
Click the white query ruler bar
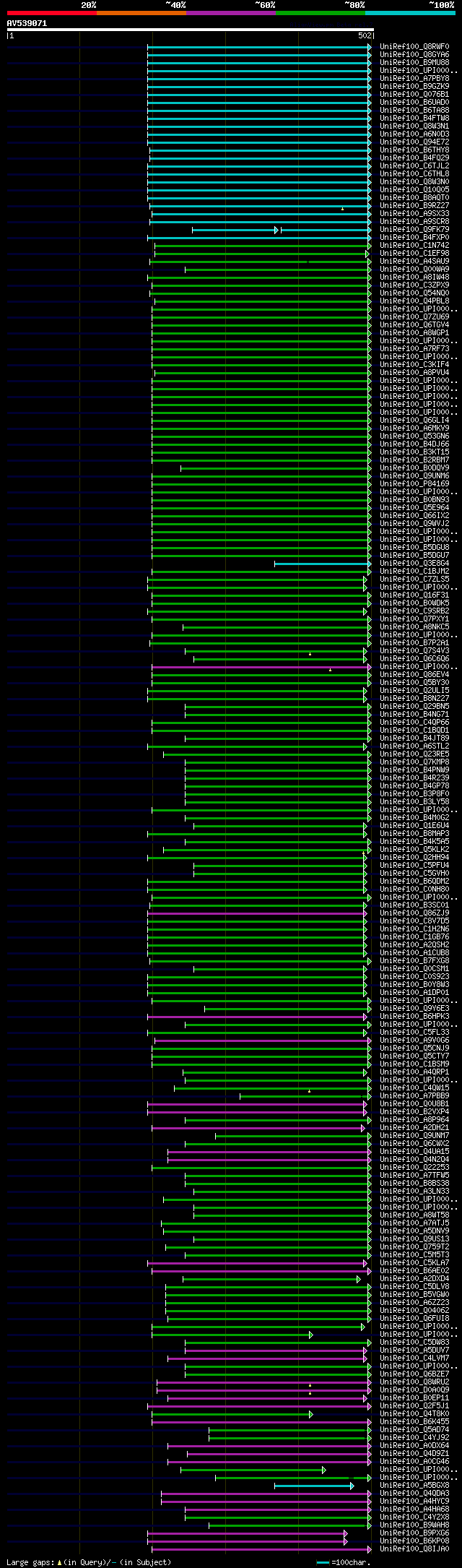[190, 30]
